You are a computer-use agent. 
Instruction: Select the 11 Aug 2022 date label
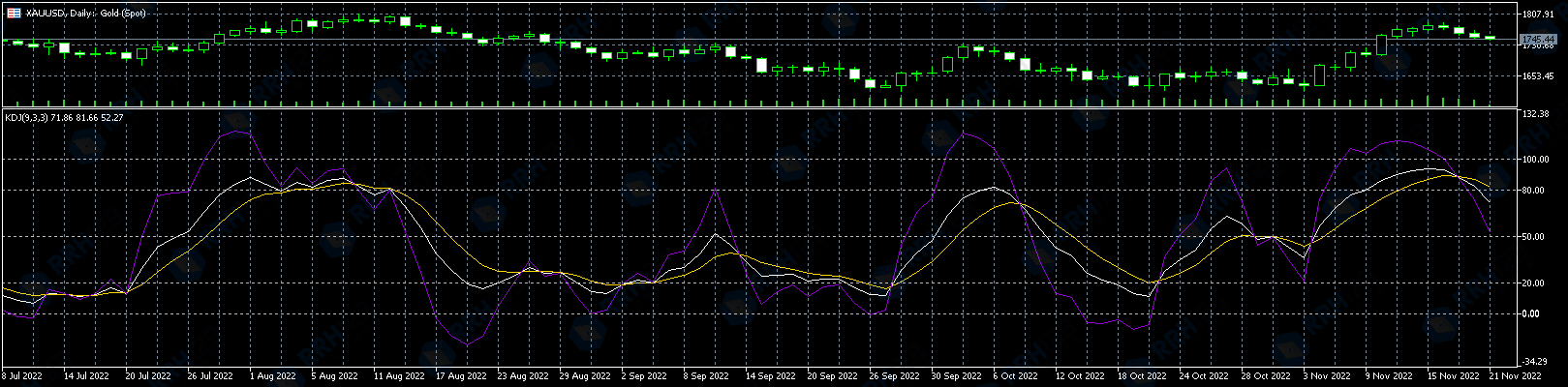[400, 375]
